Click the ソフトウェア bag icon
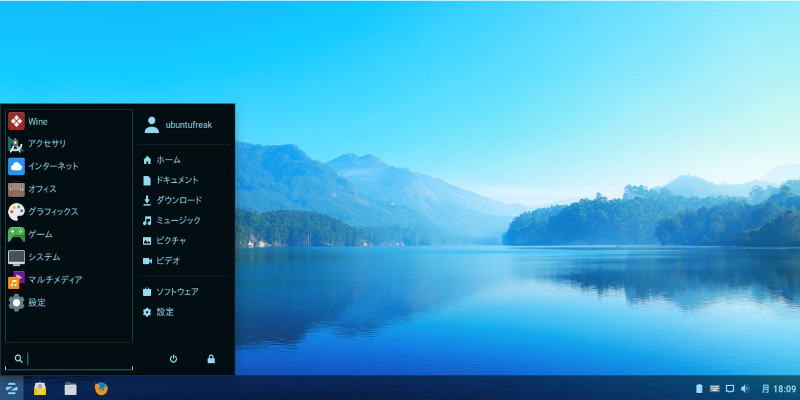 click(147, 292)
